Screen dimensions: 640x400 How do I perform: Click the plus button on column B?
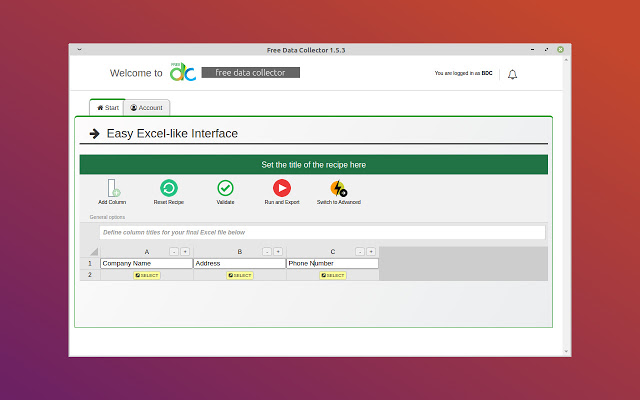[x=278, y=252]
